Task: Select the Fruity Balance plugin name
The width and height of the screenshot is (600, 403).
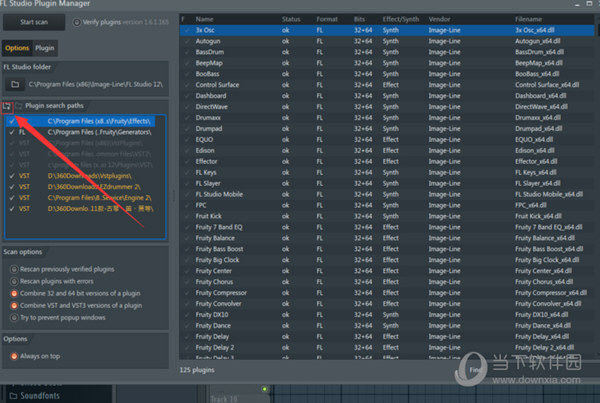Action: pyautogui.click(x=215, y=238)
